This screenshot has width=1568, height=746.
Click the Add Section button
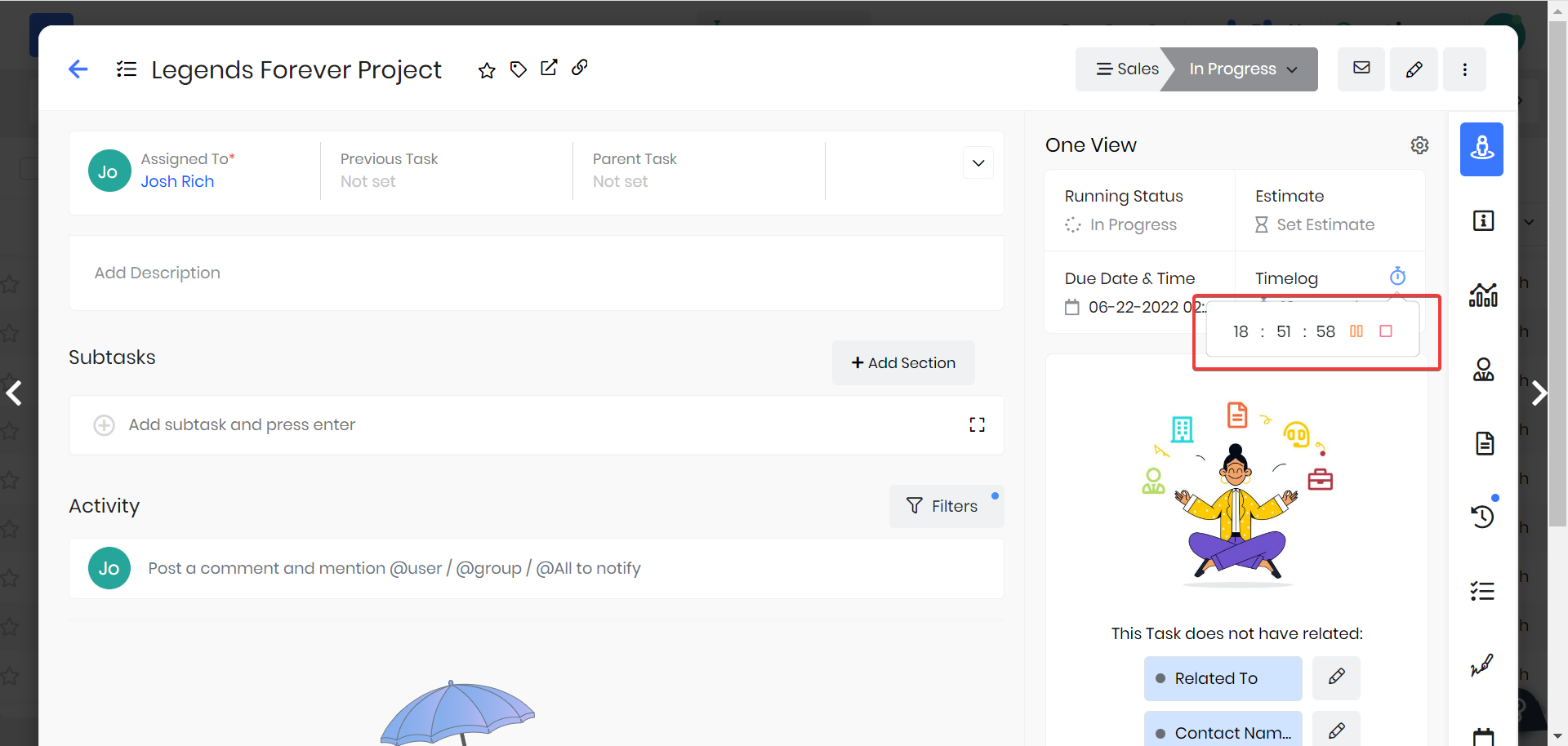click(903, 363)
